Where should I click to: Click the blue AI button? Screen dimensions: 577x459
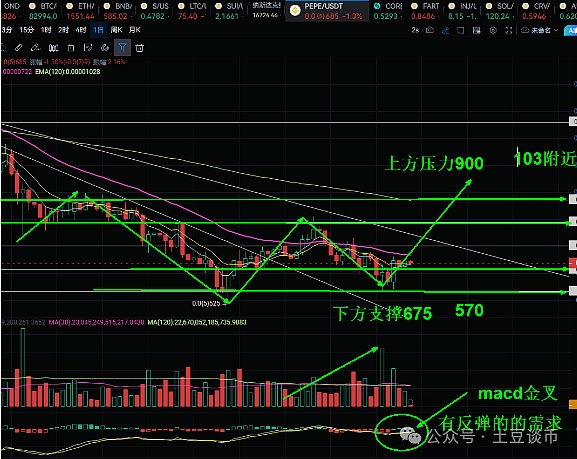point(571,31)
